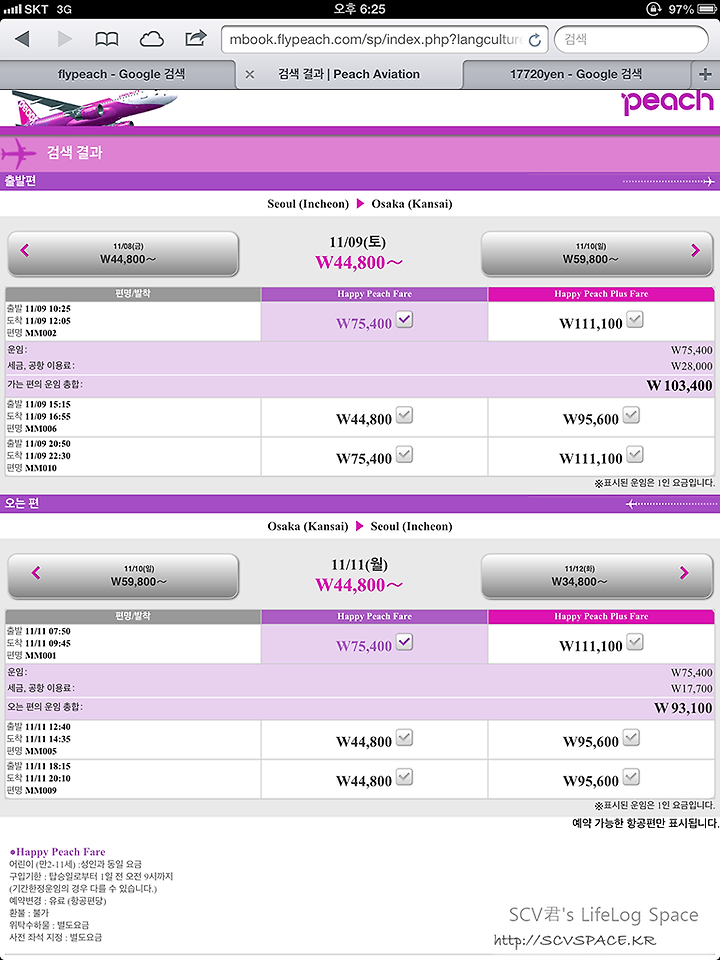This screenshot has height=960, width=720.
Task: Select MM009 Happy Peach Fare W44,800 checkbox
Action: pos(405,777)
